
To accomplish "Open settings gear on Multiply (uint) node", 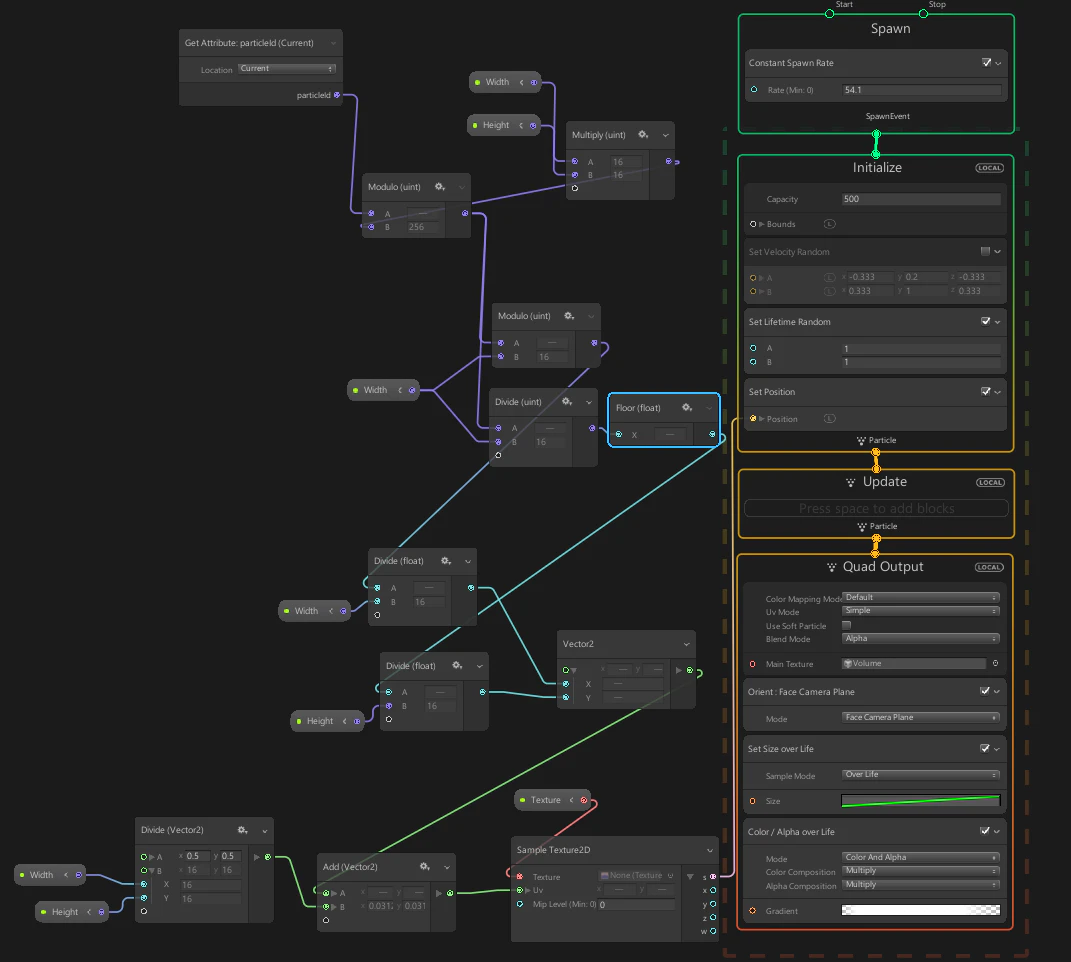I will [x=643, y=135].
